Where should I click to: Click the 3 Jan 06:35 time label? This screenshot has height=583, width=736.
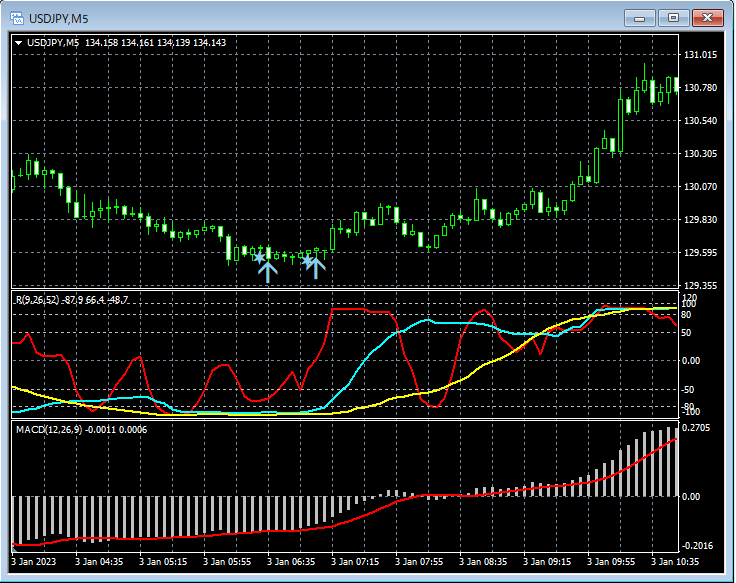(291, 561)
